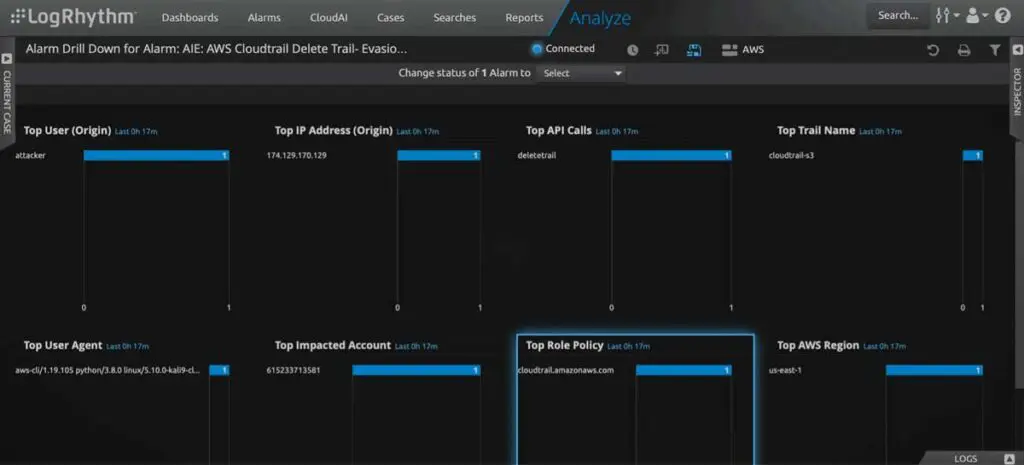
Task: Click the blue save layout icon
Action: [x=694, y=50]
